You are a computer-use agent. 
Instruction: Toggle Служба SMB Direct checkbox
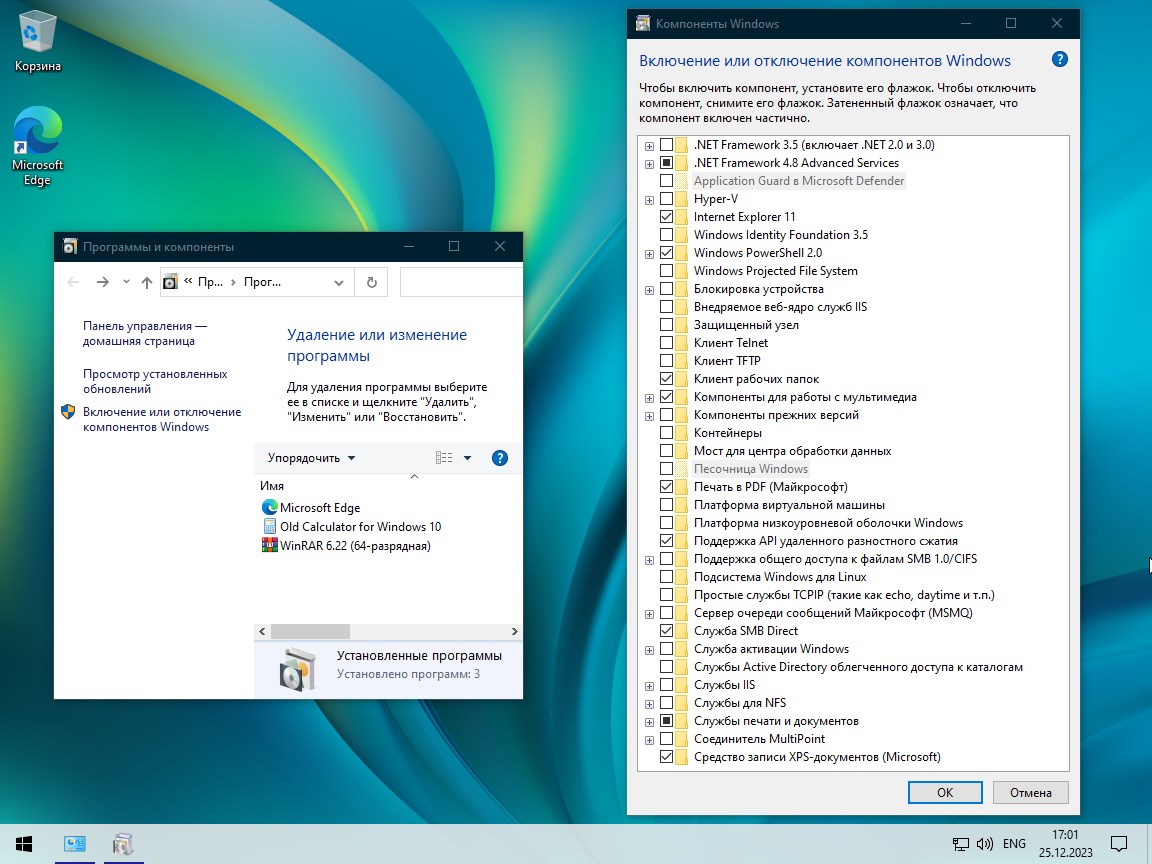tap(666, 630)
